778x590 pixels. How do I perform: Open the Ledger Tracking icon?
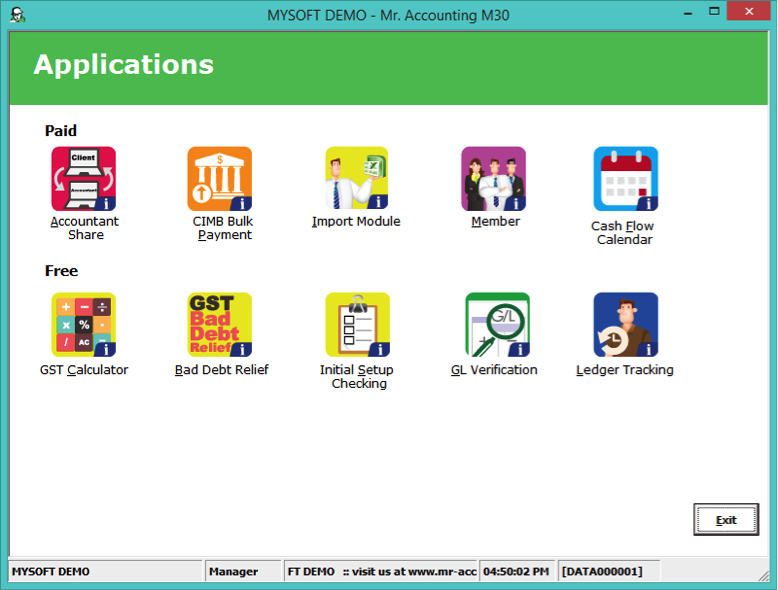626,325
